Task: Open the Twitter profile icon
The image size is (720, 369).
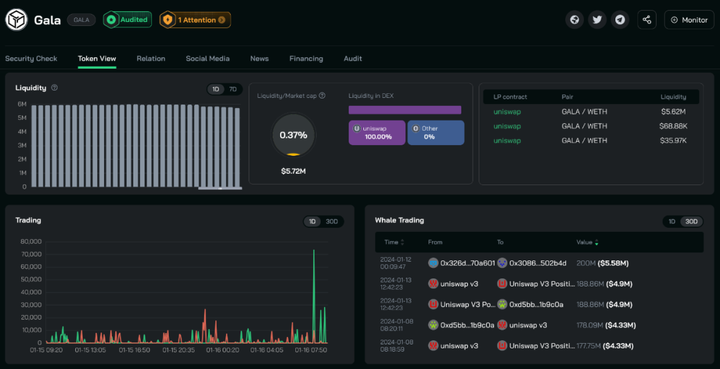Action: pyautogui.click(x=597, y=20)
